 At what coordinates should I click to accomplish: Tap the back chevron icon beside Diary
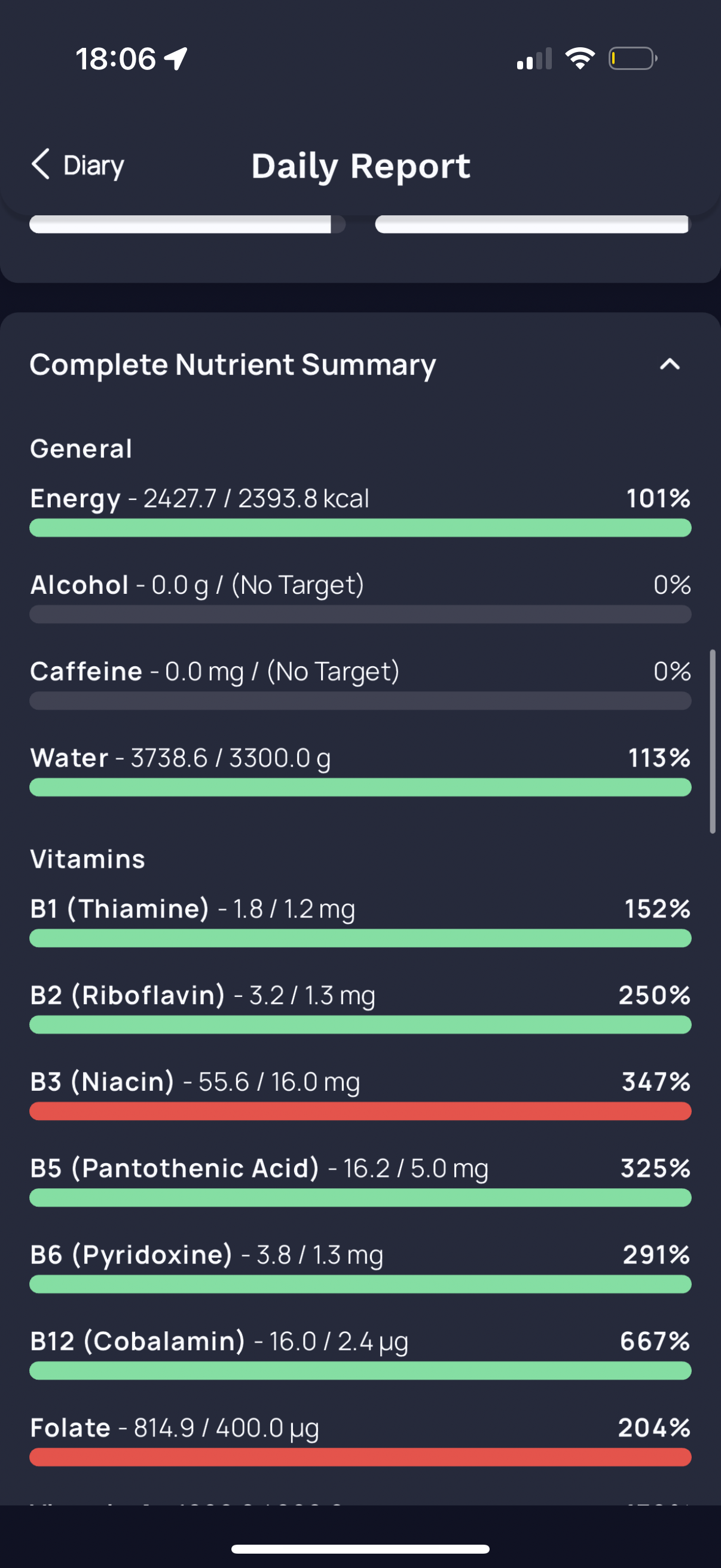point(41,164)
